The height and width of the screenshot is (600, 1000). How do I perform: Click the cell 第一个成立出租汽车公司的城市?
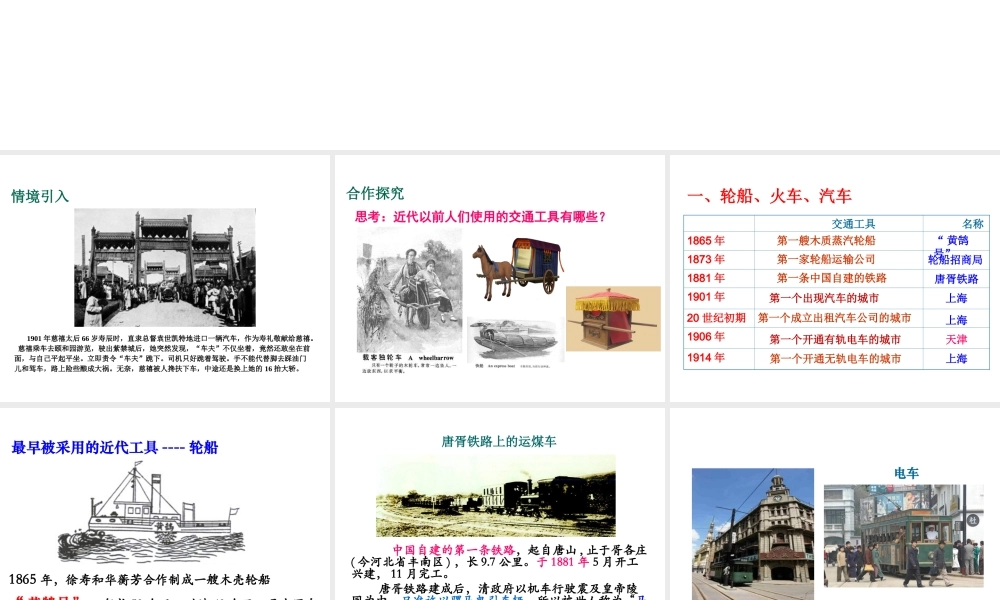(x=835, y=318)
